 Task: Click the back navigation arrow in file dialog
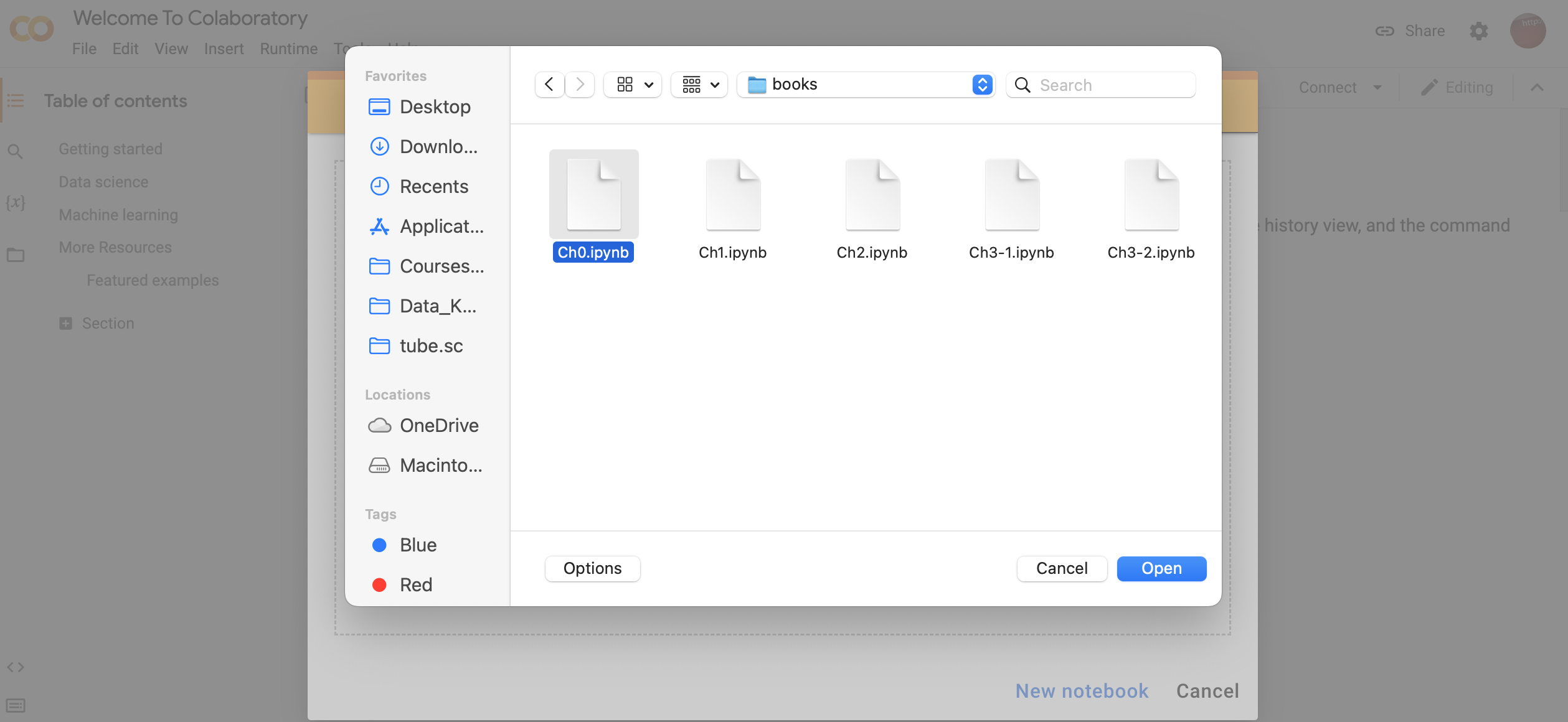point(549,85)
